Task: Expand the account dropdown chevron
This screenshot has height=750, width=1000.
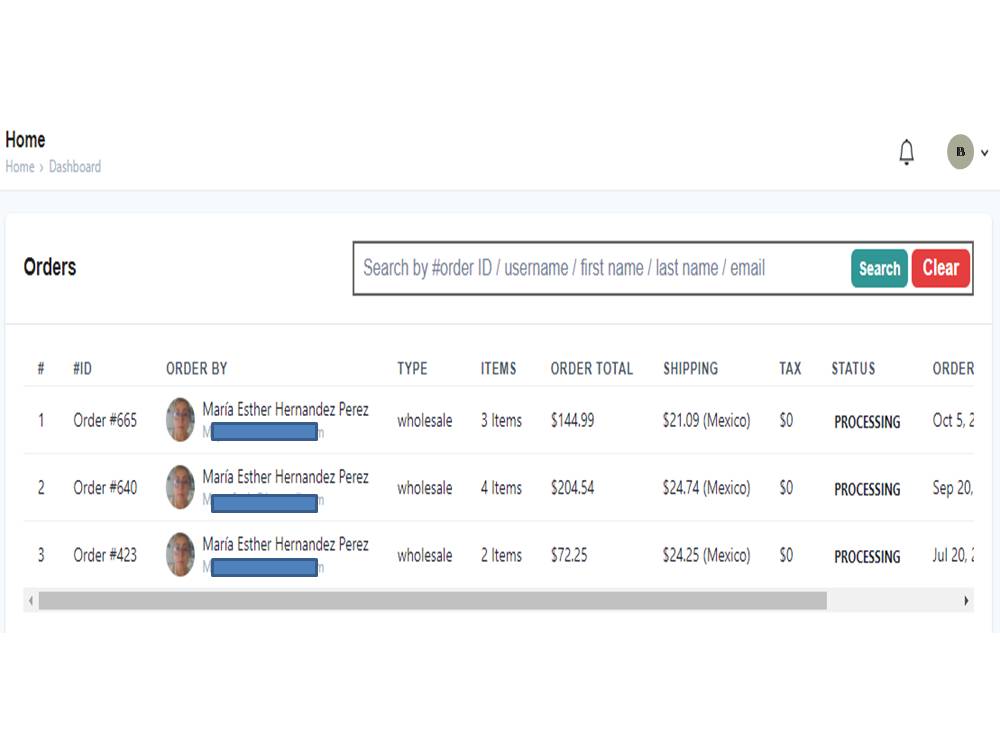Action: [x=984, y=153]
